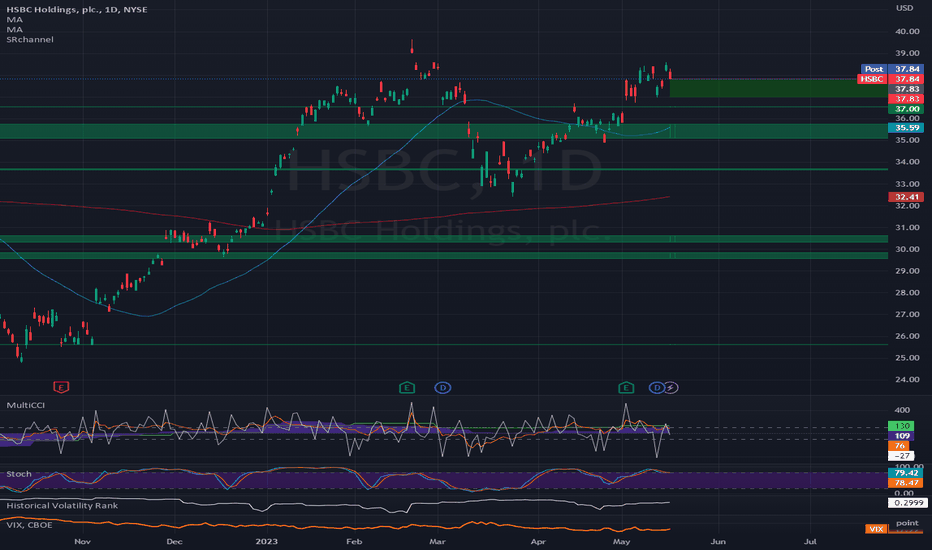Click the lightning bolt event marker
Image resolution: width=932 pixels, height=550 pixels.
[x=670, y=388]
